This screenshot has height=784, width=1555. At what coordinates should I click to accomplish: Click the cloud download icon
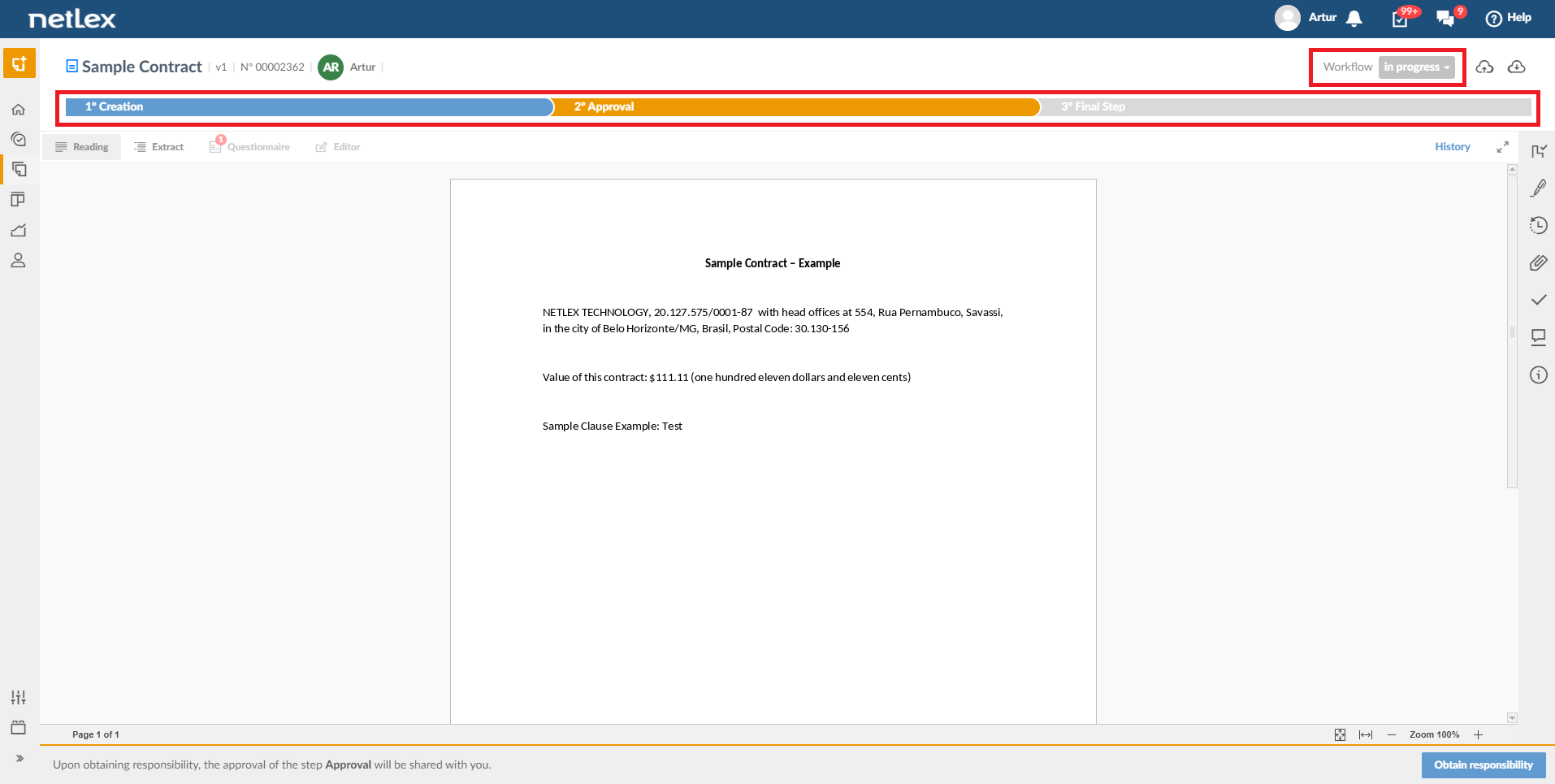(x=1516, y=67)
